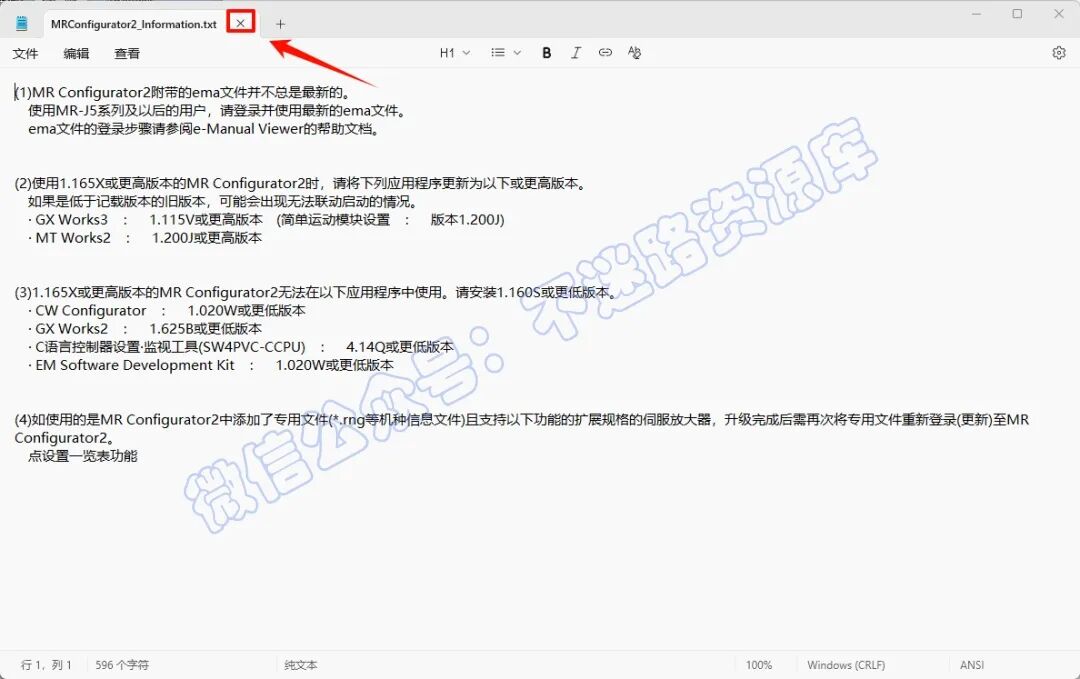1080x679 pixels.
Task: Click line mentioning "e-Manual Viewer的帮助文档"
Action: 205,129
